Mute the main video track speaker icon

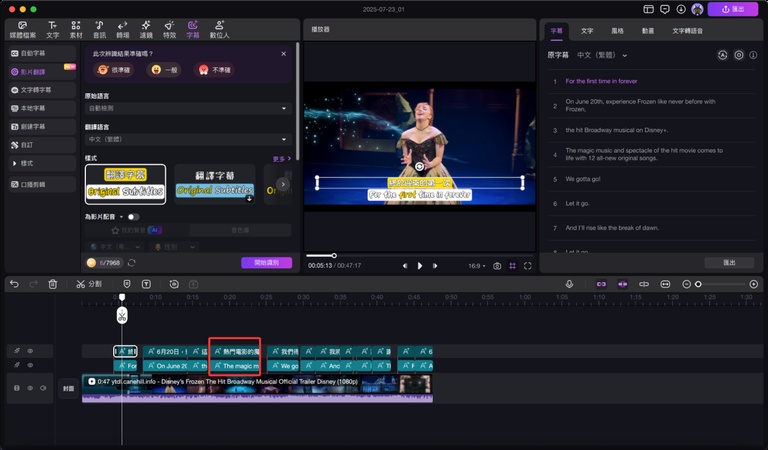click(x=43, y=388)
